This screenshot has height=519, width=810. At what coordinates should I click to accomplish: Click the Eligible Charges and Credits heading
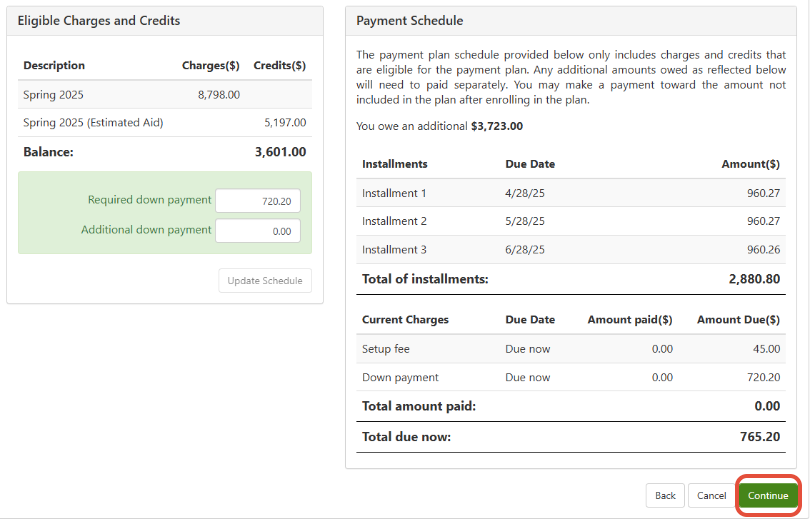pyautogui.click(x=99, y=21)
